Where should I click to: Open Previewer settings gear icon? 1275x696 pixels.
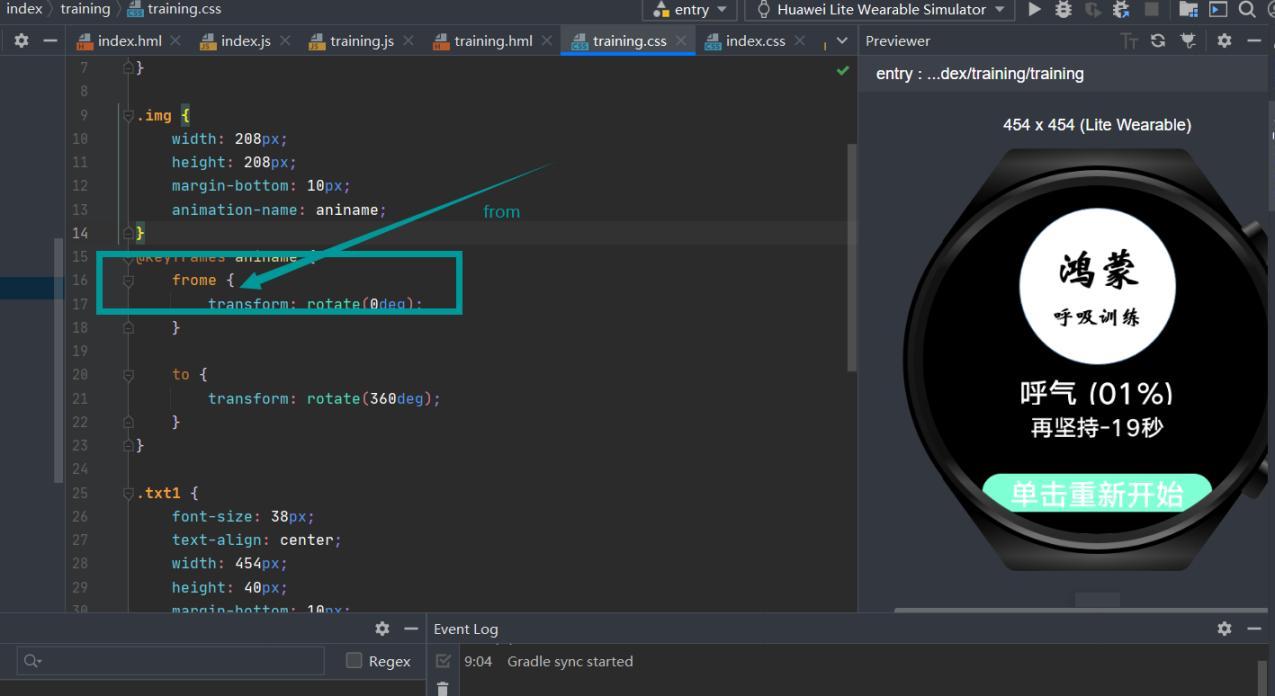coord(1224,41)
